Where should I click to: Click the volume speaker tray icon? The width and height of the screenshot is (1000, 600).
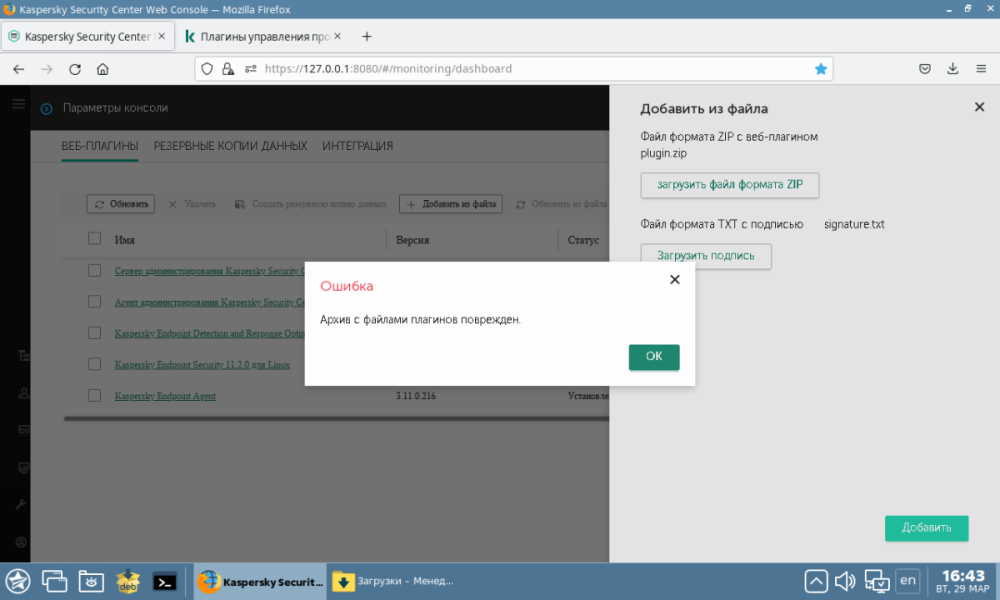[x=845, y=581]
